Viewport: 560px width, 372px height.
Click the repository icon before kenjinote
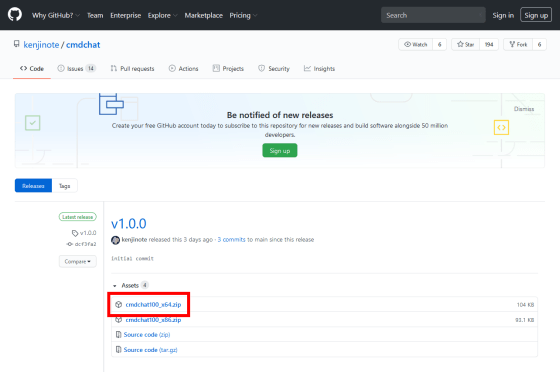pyautogui.click(x=16, y=44)
